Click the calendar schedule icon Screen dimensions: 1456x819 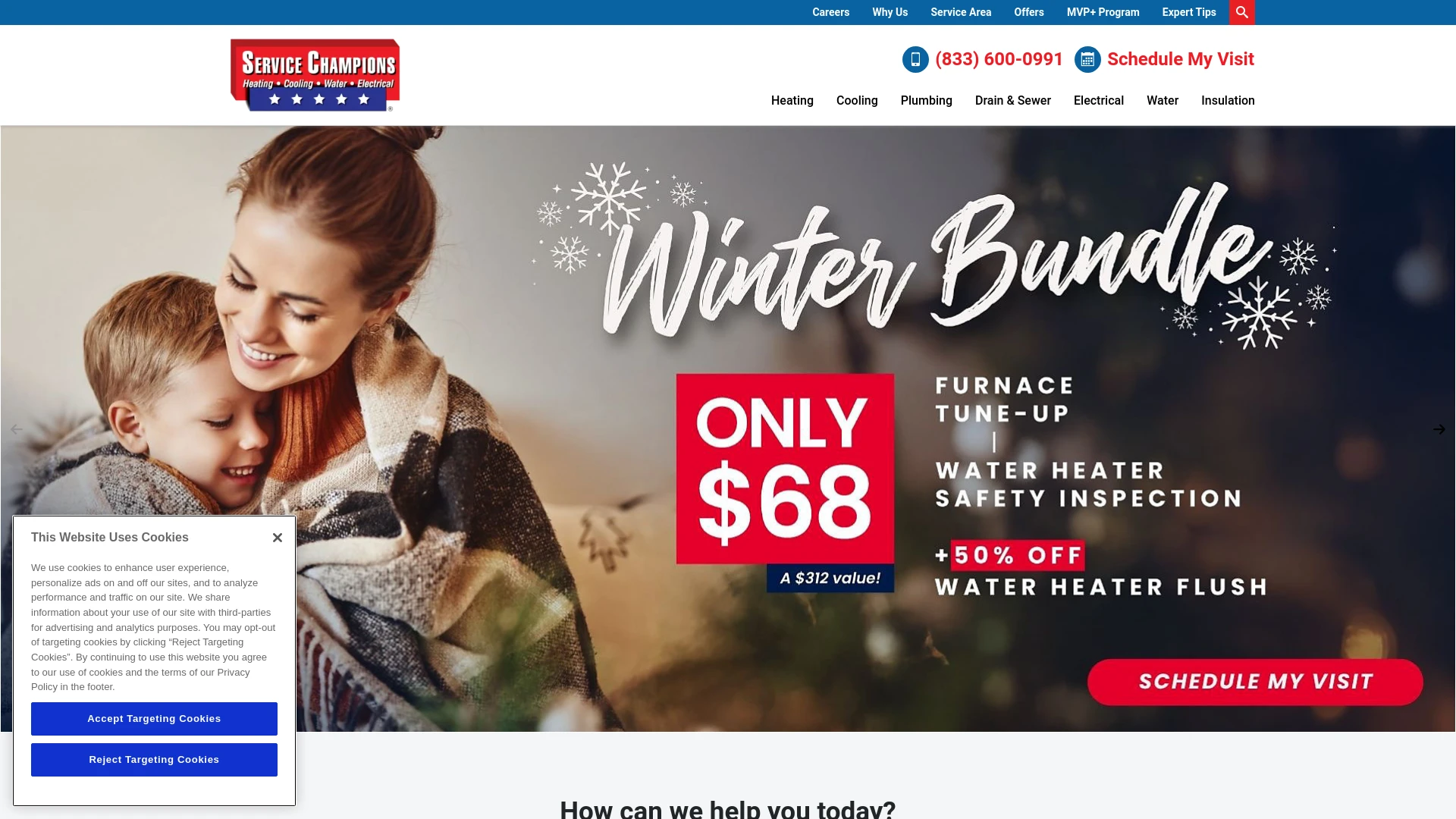coord(1087,59)
